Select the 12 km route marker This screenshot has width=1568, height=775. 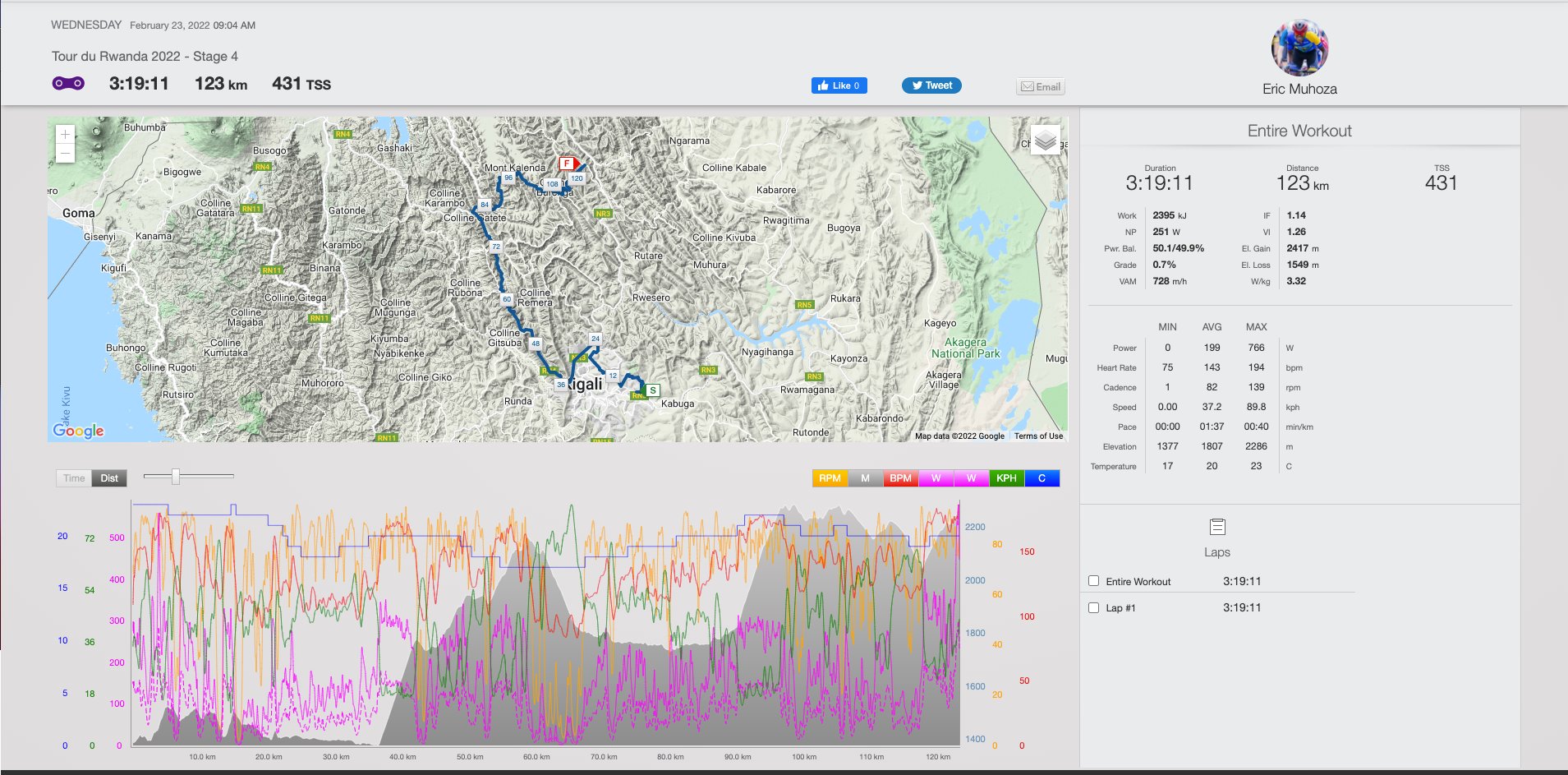(613, 376)
